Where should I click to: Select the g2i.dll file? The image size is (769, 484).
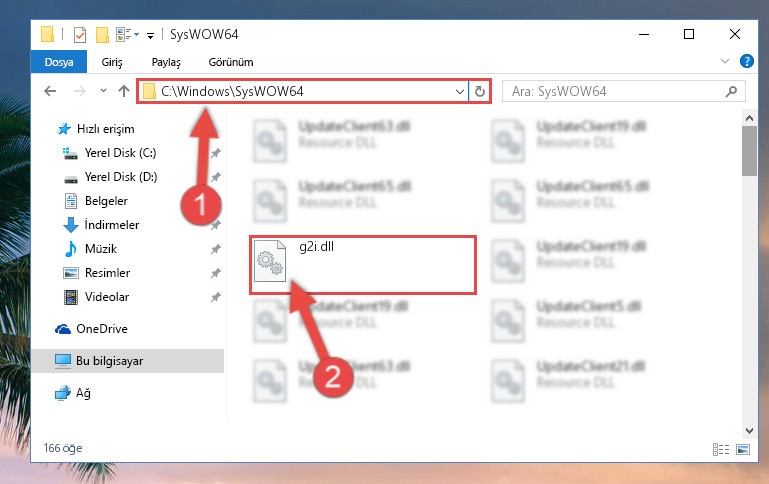click(363, 265)
